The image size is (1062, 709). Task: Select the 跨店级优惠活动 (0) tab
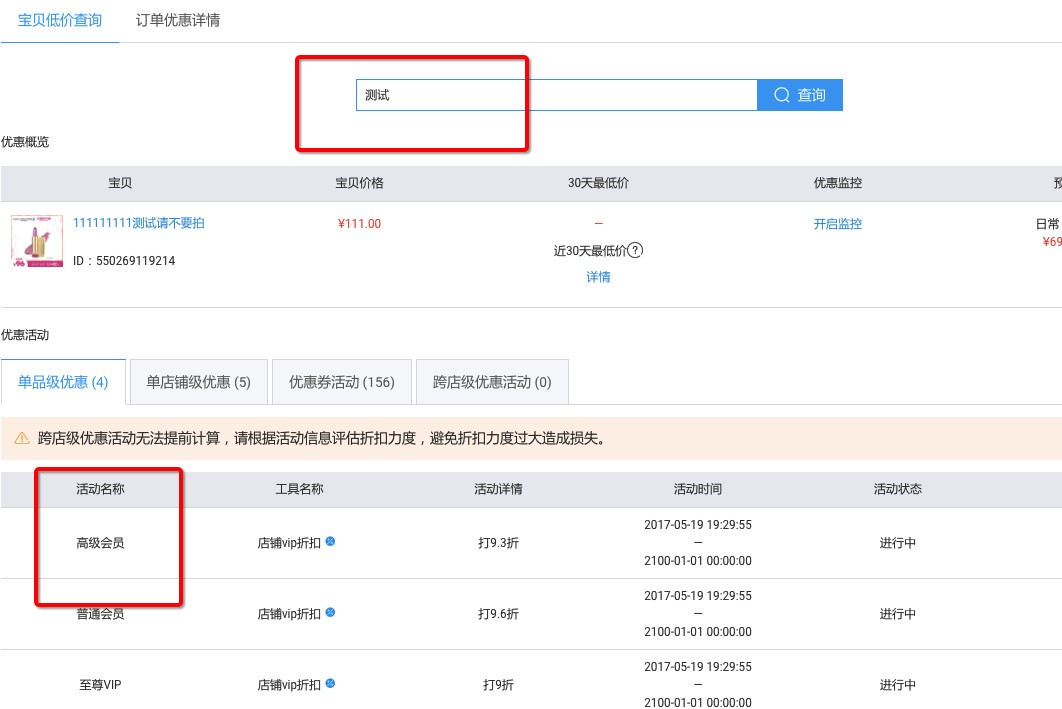[x=492, y=382]
